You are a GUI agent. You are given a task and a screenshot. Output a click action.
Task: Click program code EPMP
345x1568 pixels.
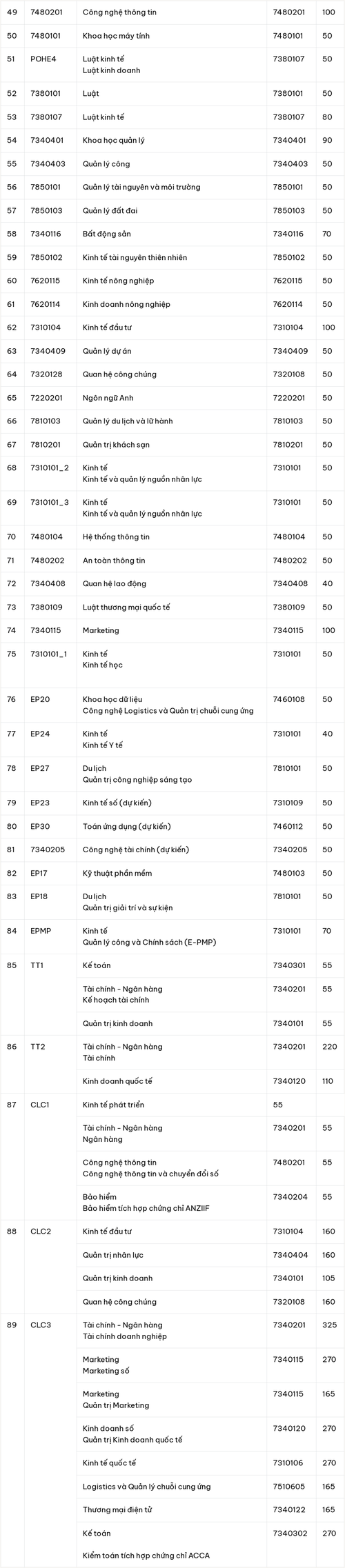click(x=41, y=931)
